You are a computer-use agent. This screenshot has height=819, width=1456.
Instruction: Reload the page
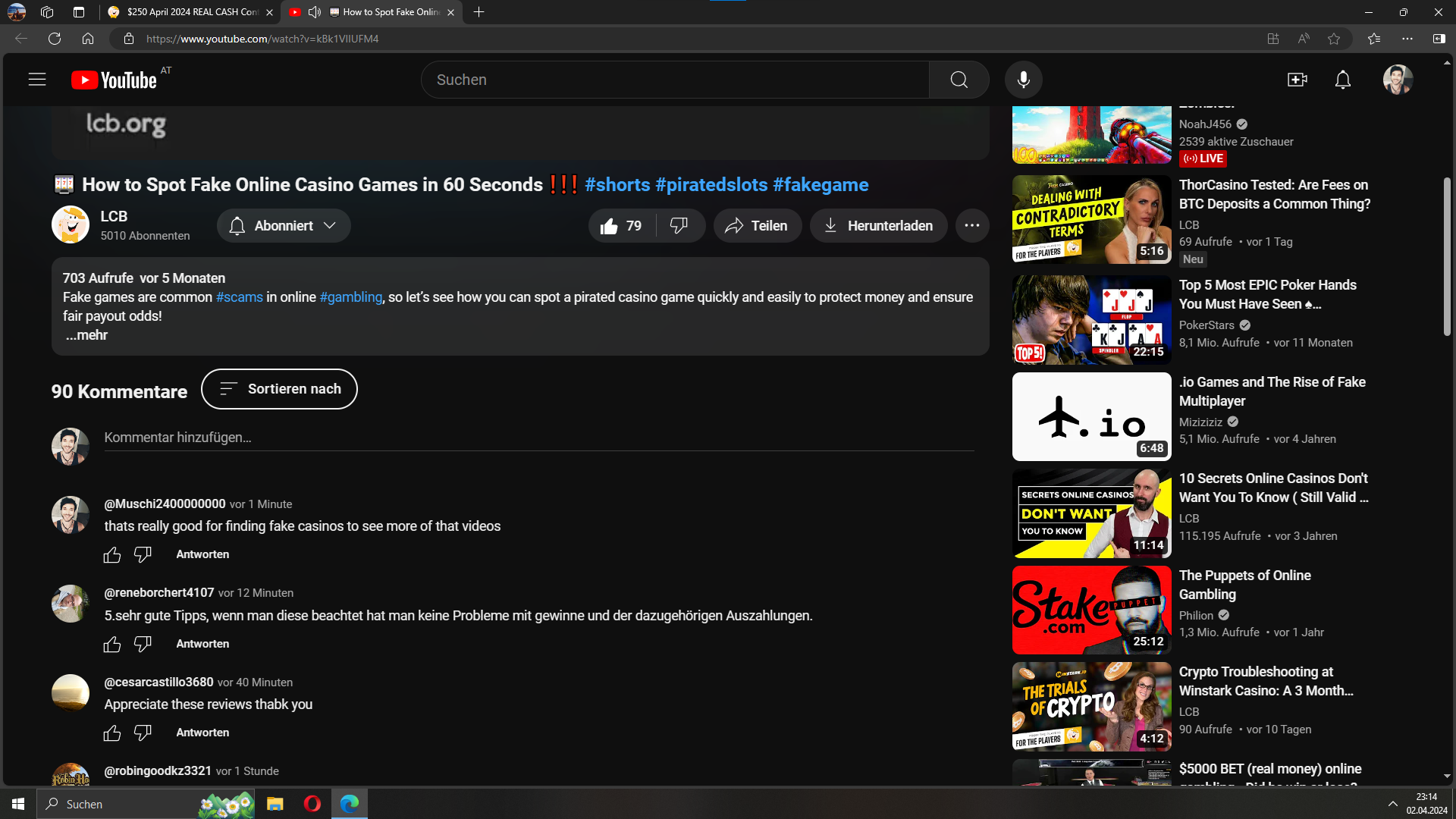click(55, 39)
